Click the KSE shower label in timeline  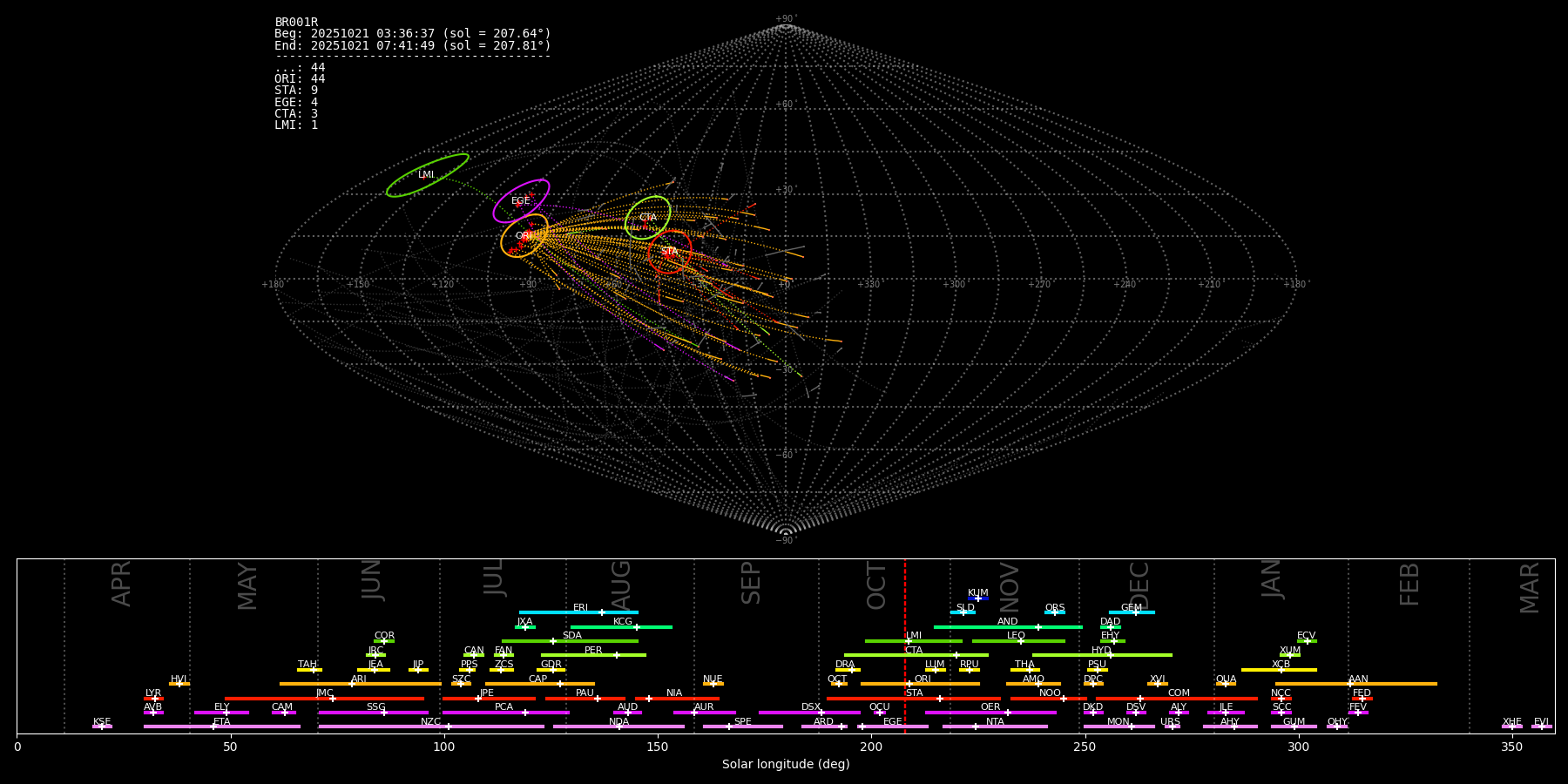102,722
